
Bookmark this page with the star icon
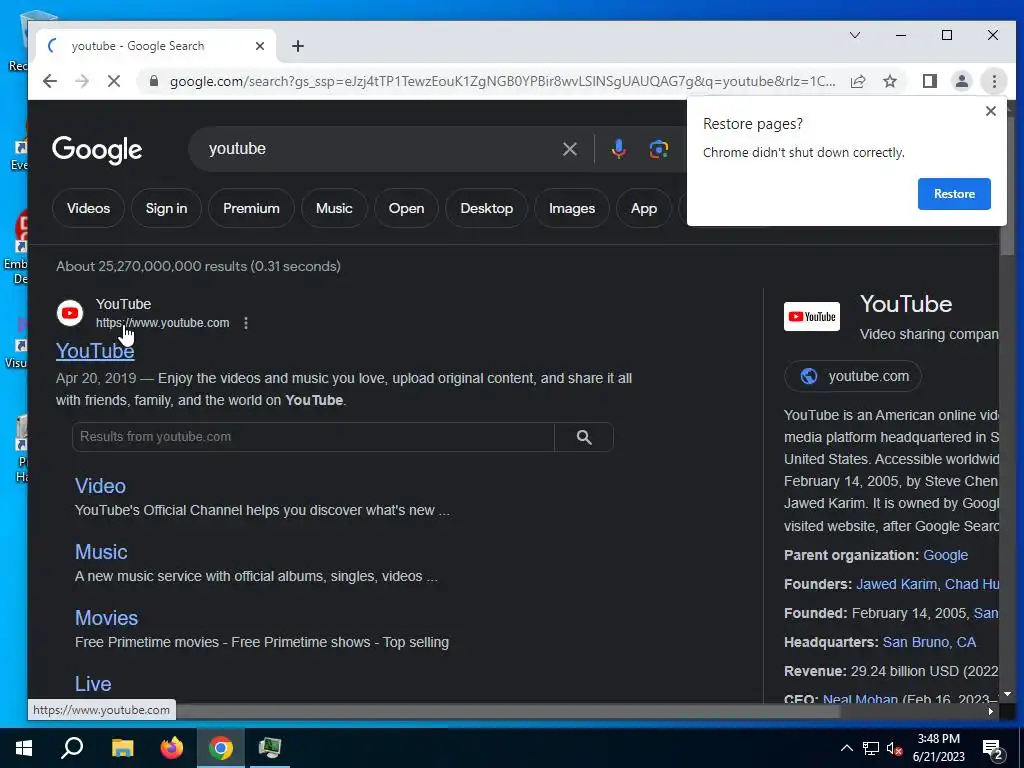tap(889, 81)
